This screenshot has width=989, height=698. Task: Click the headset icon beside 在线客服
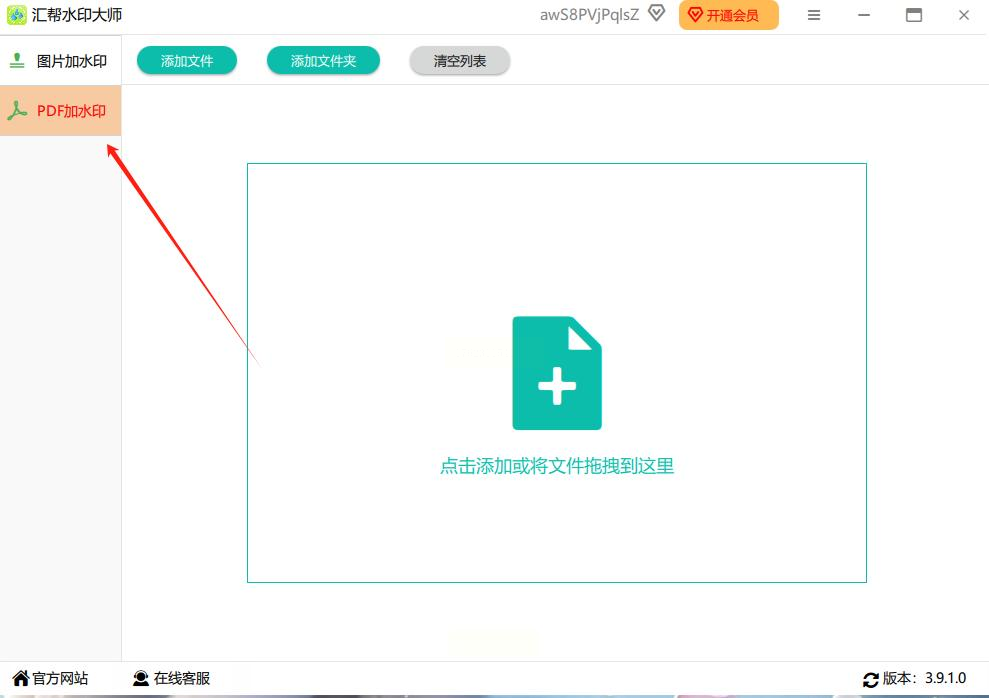(141, 678)
